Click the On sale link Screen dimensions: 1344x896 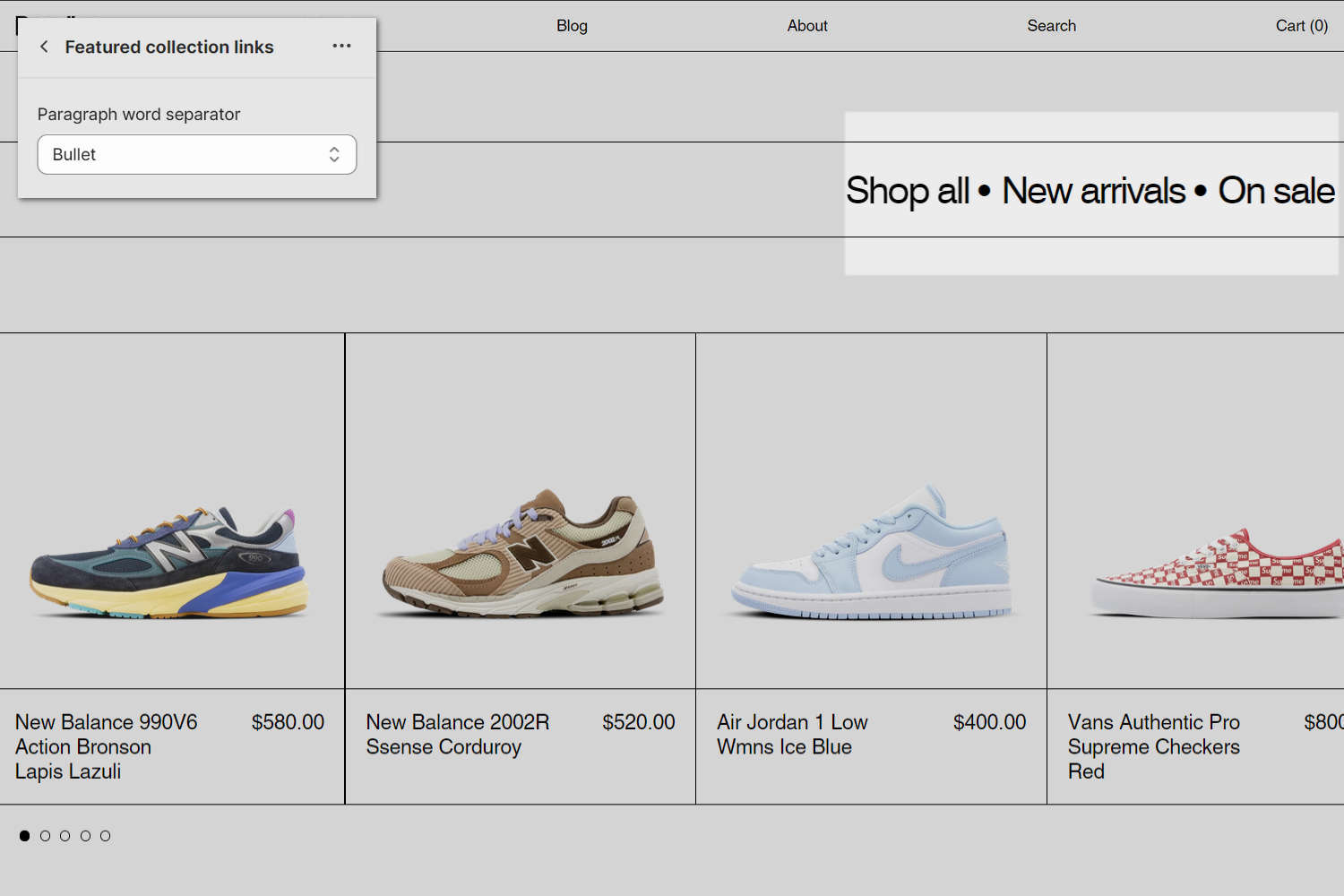coord(1276,191)
